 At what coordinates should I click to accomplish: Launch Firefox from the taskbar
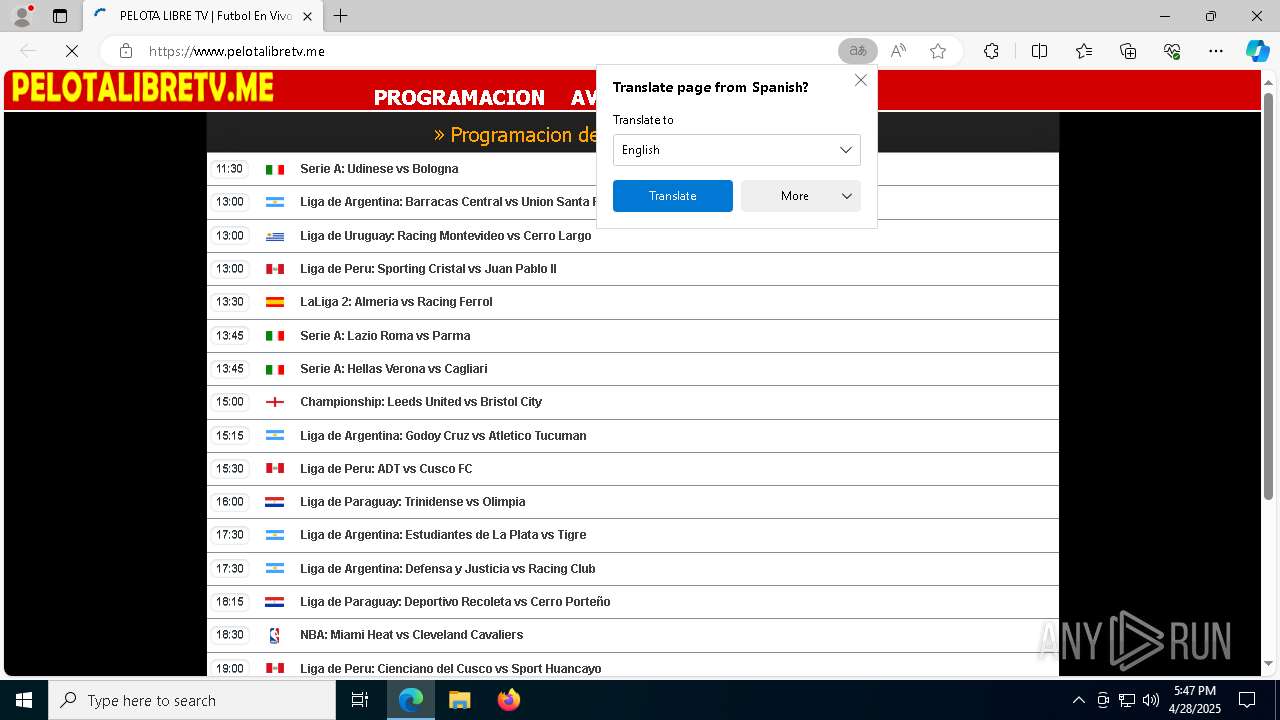click(x=509, y=700)
